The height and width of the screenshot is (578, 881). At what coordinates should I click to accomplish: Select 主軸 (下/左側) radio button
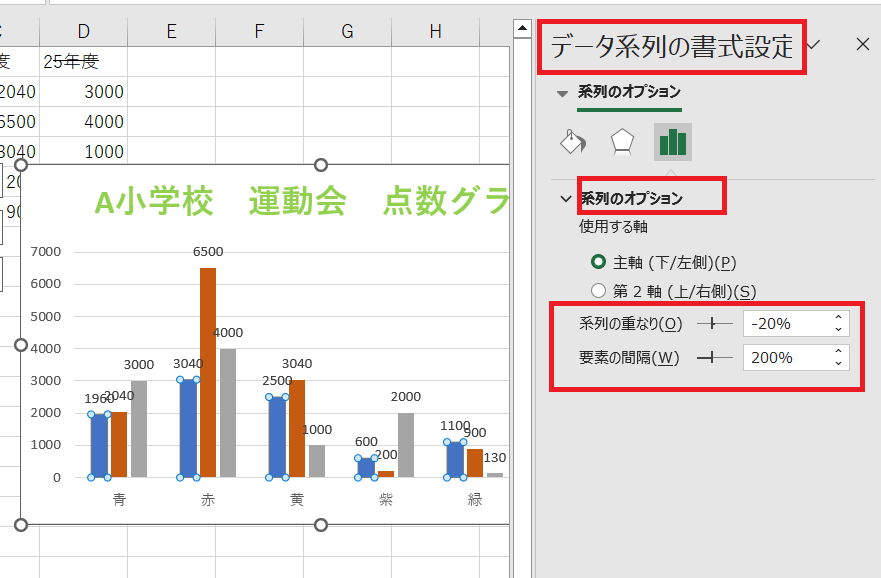(598, 262)
